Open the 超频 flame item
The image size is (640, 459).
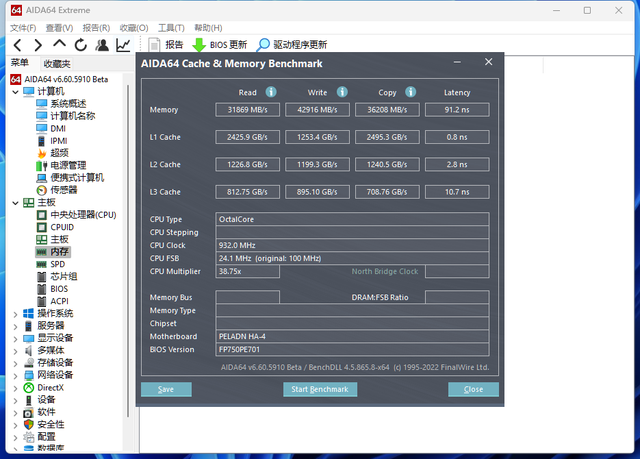point(53,153)
